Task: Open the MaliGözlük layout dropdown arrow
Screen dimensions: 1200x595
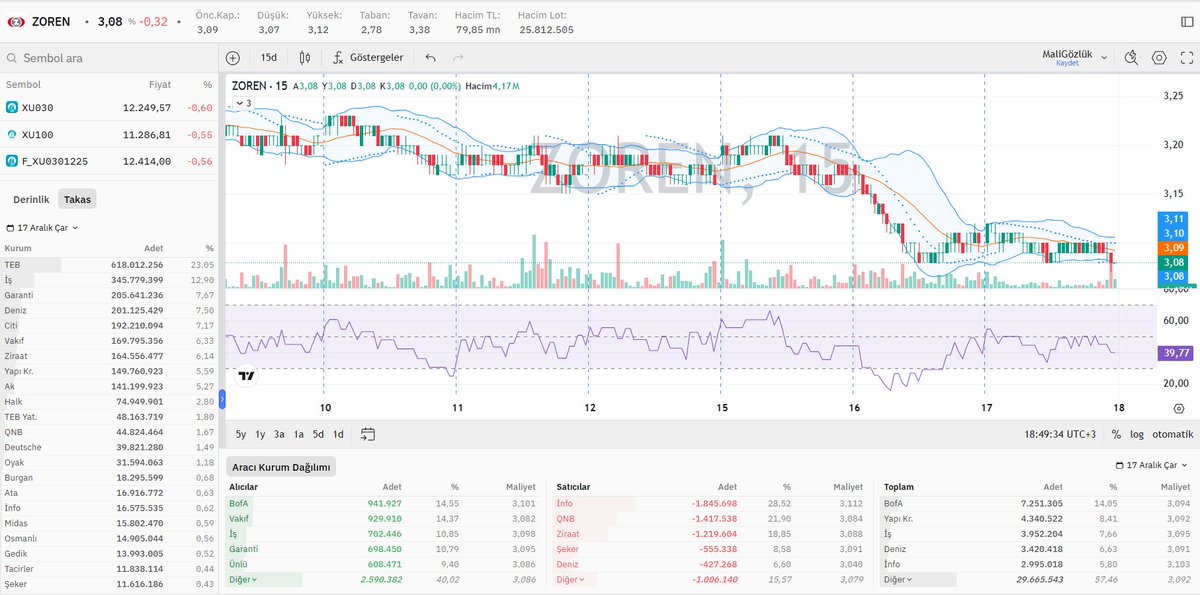Action: [x=1104, y=58]
